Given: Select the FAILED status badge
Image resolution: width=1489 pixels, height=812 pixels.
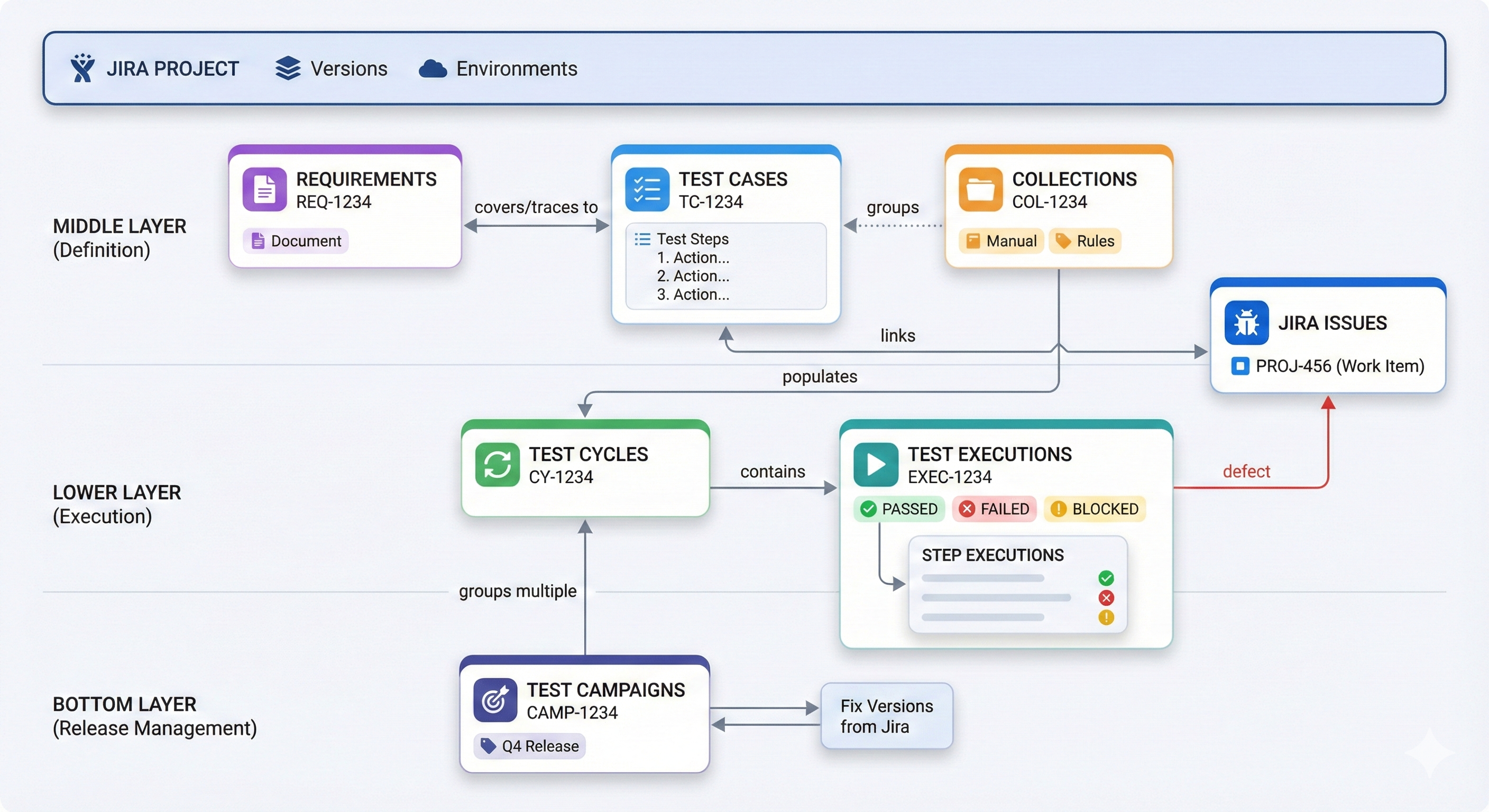Looking at the screenshot, I should [x=994, y=509].
